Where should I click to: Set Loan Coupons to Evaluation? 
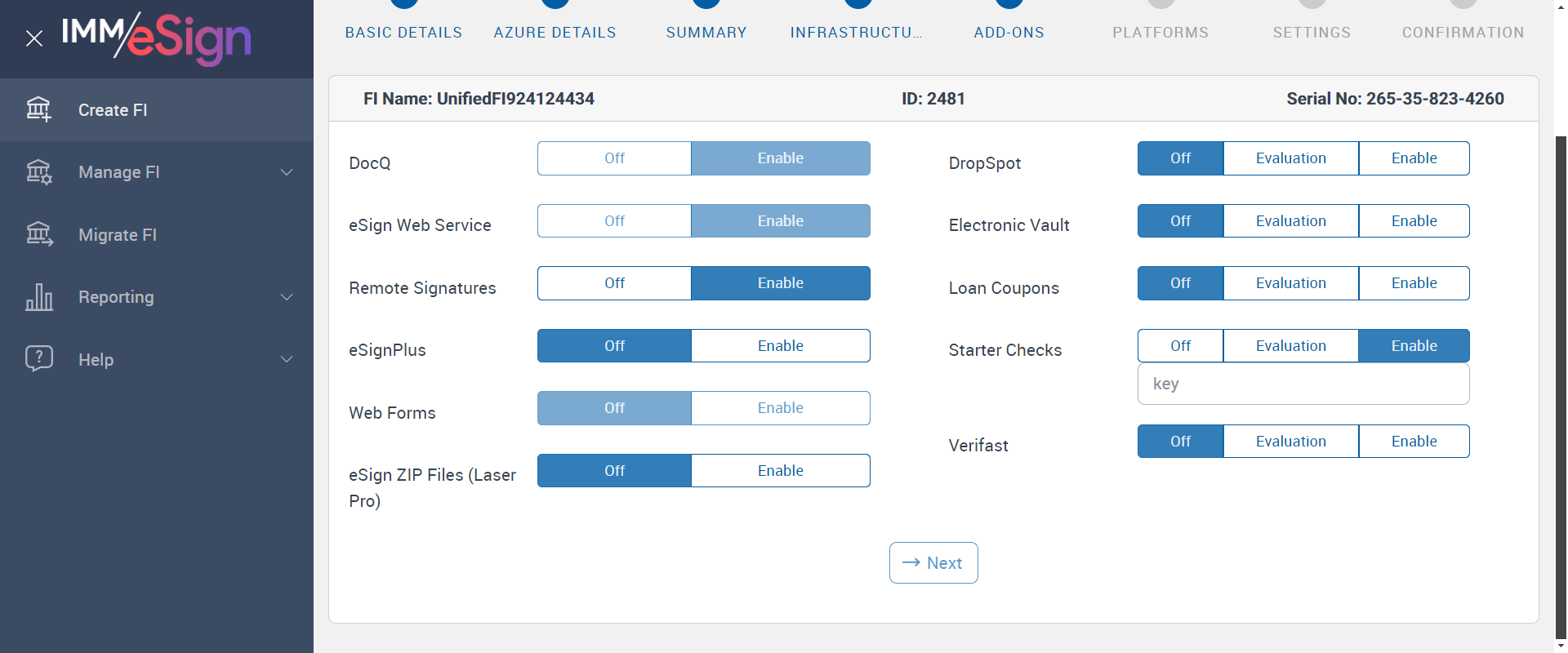[1291, 283]
